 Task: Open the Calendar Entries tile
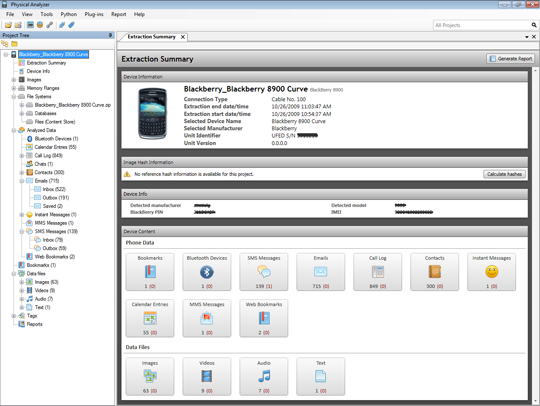point(150,318)
